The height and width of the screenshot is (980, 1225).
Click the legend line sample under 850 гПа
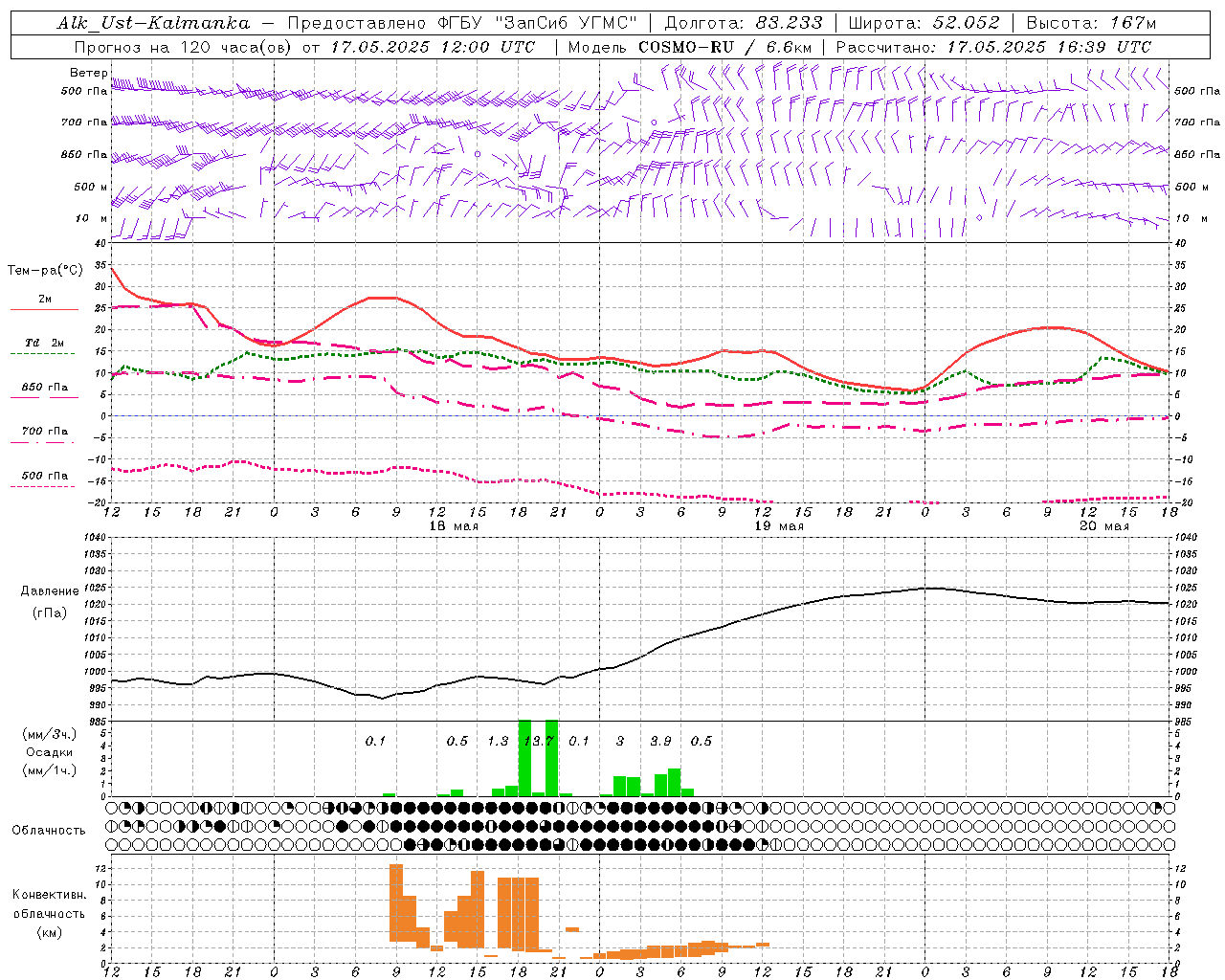click(x=44, y=398)
